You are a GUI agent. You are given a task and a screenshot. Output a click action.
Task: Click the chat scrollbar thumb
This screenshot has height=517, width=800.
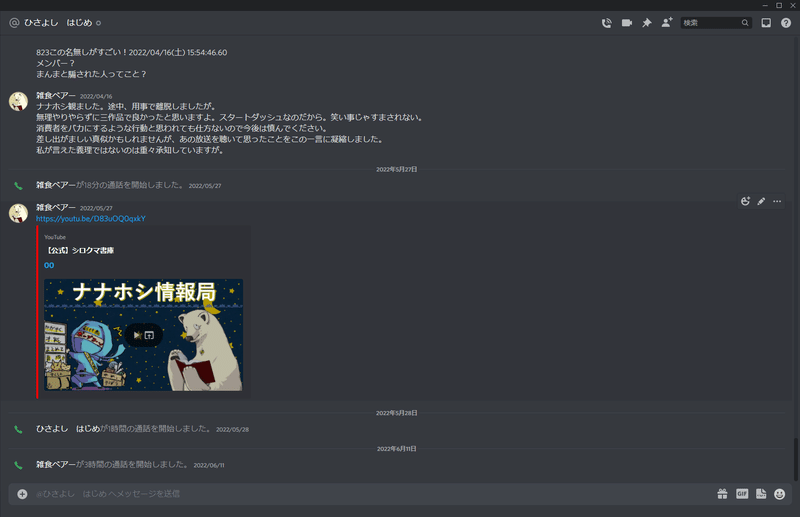pos(796,459)
